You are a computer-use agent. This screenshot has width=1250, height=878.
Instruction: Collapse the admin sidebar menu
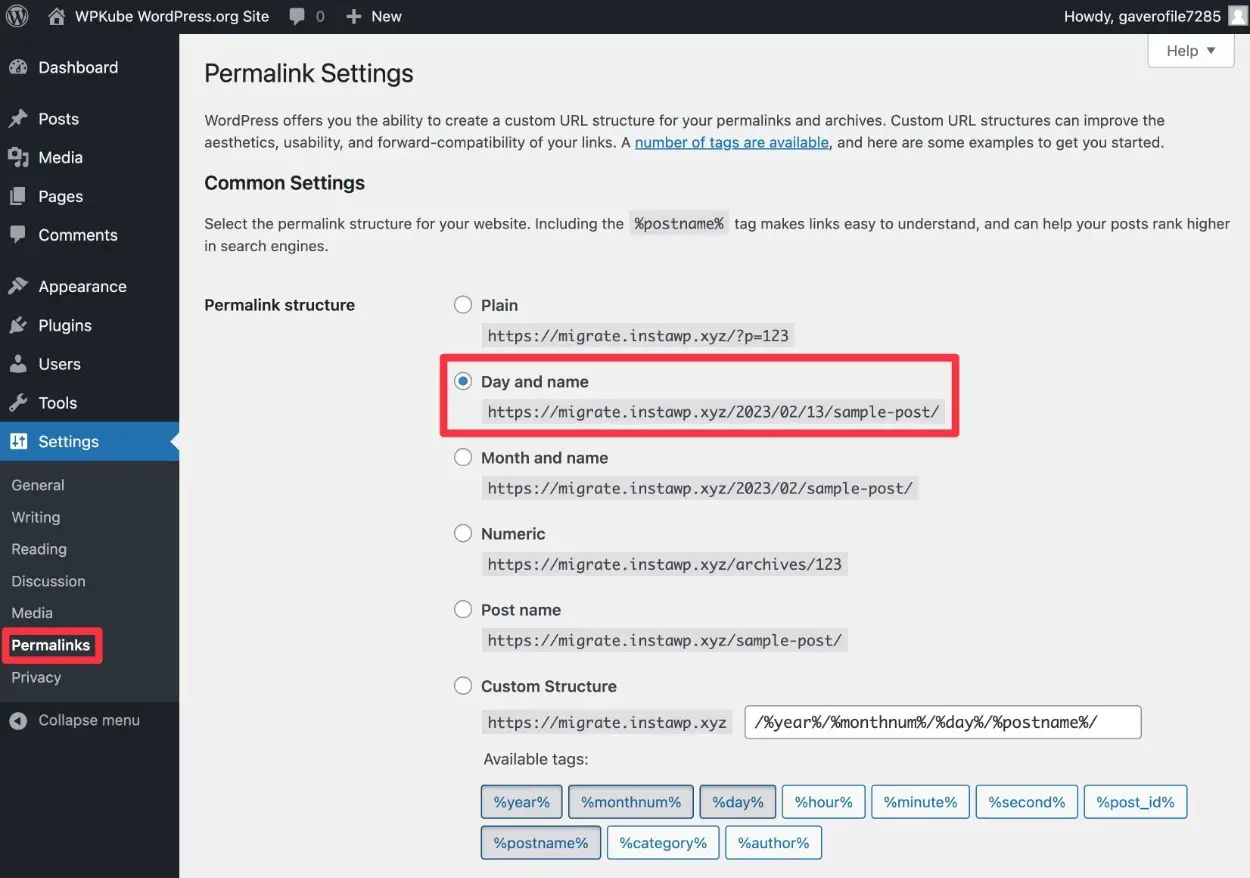click(x=75, y=721)
